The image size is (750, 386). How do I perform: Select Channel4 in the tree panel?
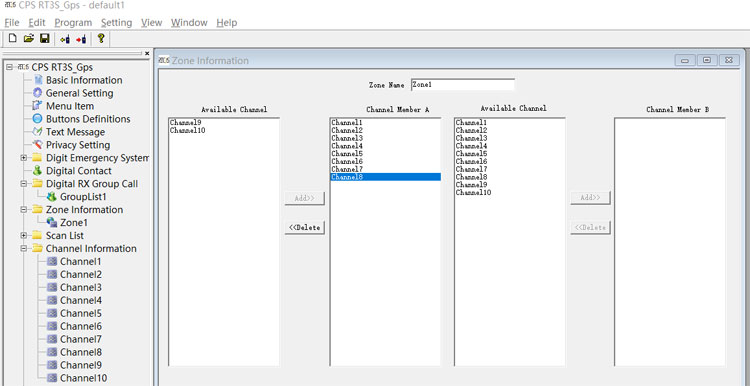click(x=80, y=300)
